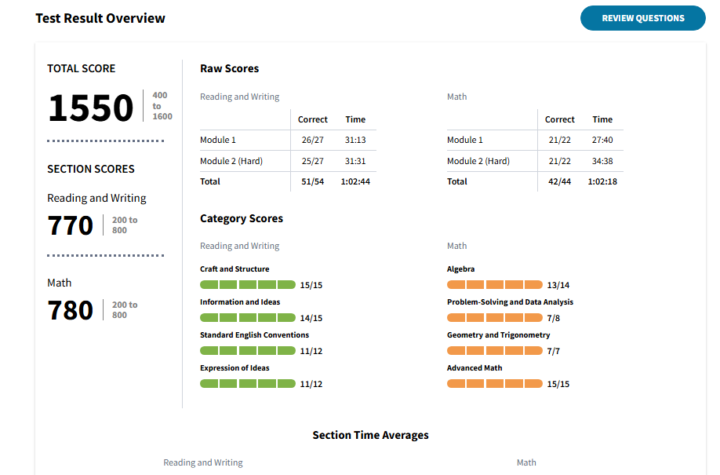720x475 pixels.
Task: Click the Raw Scores heading
Action: (x=229, y=69)
